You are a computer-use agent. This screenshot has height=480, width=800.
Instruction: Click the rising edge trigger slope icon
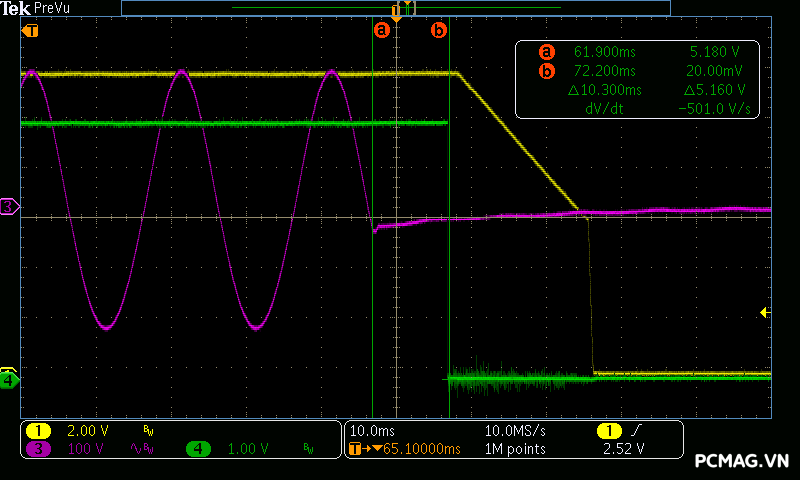point(636,430)
